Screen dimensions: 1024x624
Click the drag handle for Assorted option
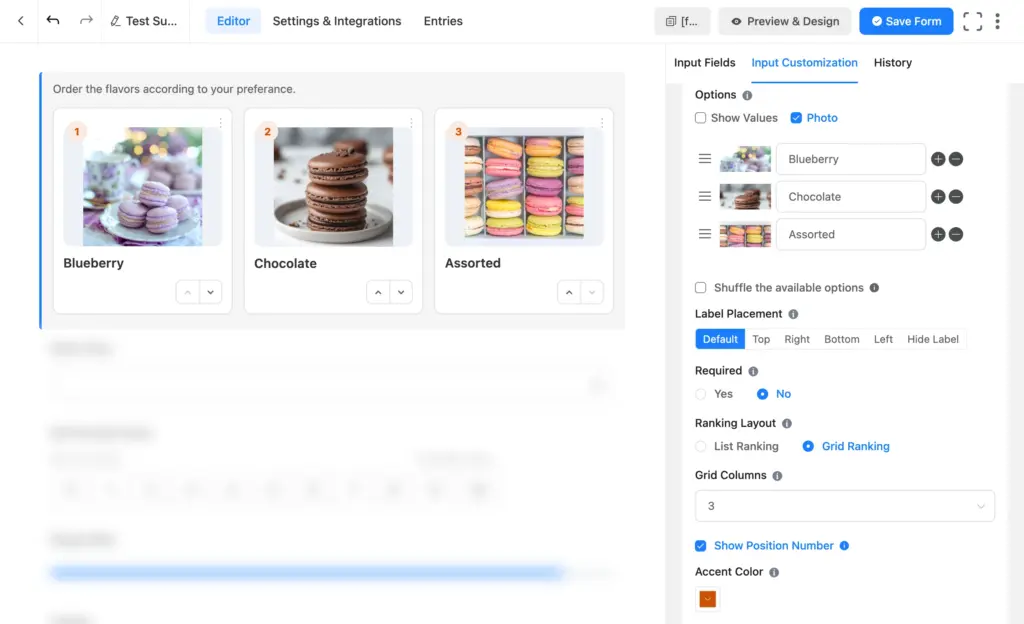click(x=705, y=234)
